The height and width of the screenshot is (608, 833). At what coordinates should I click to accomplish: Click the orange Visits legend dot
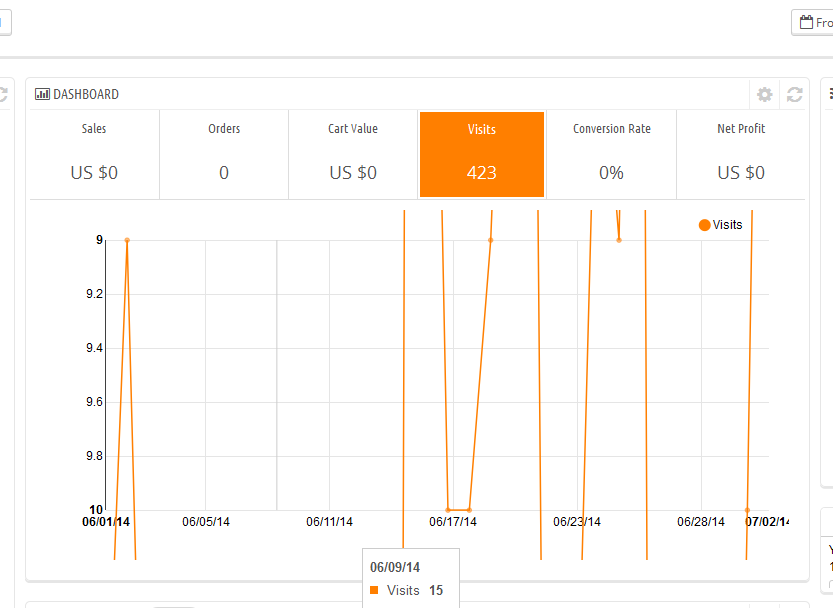[x=704, y=225]
